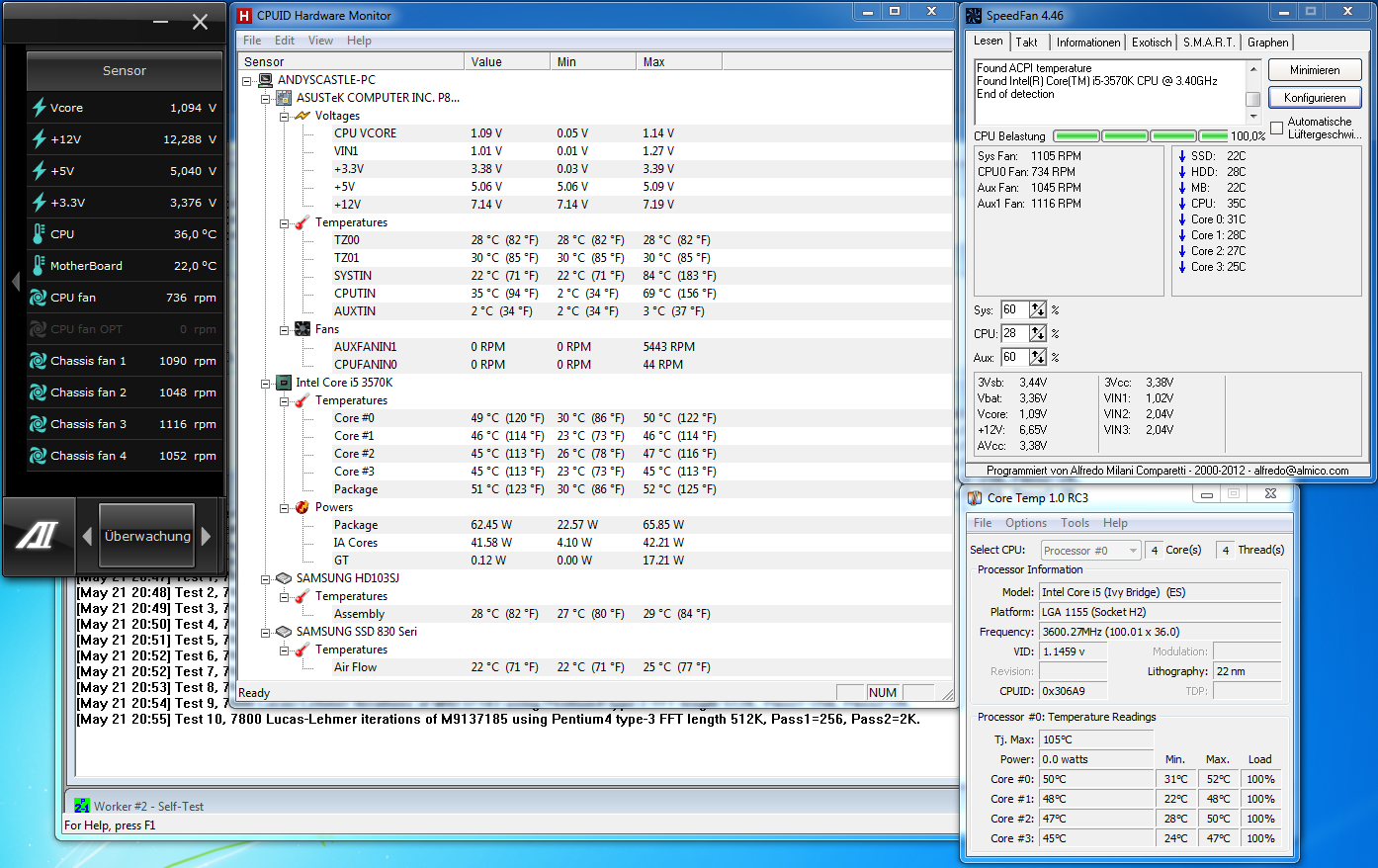Switch to the S.M.A.R.T. tab
This screenshot has width=1378, height=868.
click(x=1209, y=43)
